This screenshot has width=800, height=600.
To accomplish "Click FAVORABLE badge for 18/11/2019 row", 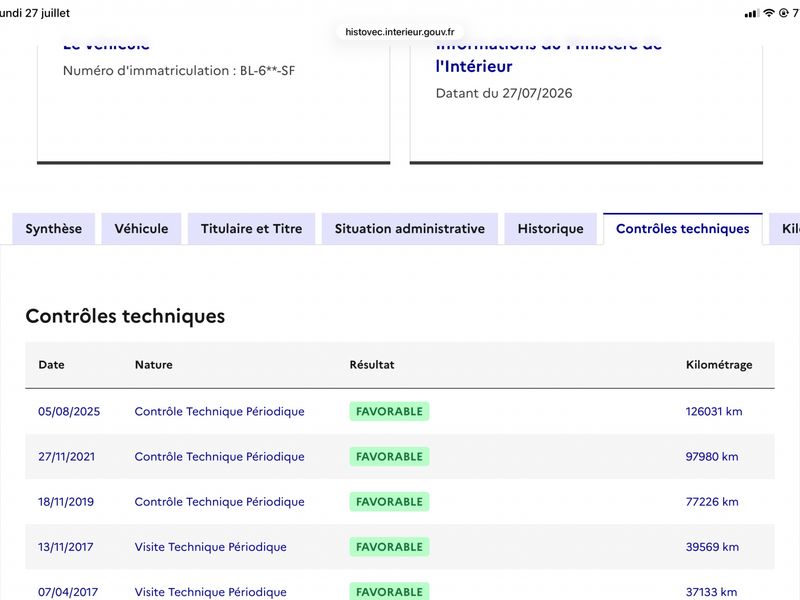I will [389, 502].
